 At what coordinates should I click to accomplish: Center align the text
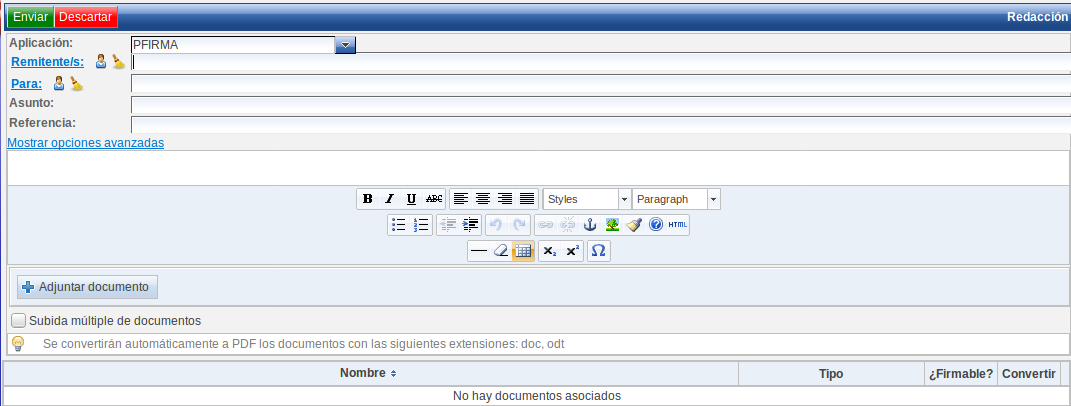pos(483,199)
